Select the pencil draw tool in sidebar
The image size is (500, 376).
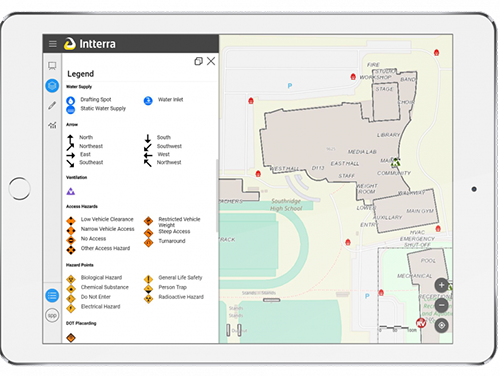coord(52,106)
